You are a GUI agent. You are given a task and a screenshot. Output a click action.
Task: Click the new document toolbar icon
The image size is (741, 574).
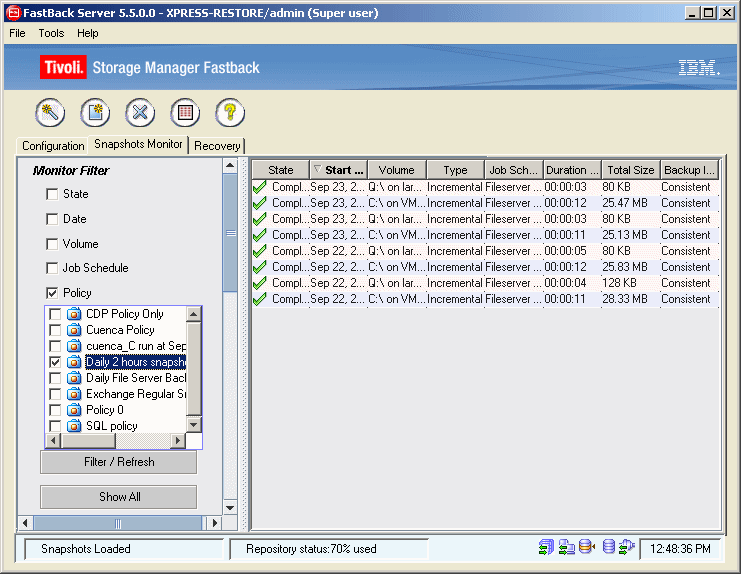coord(95,113)
